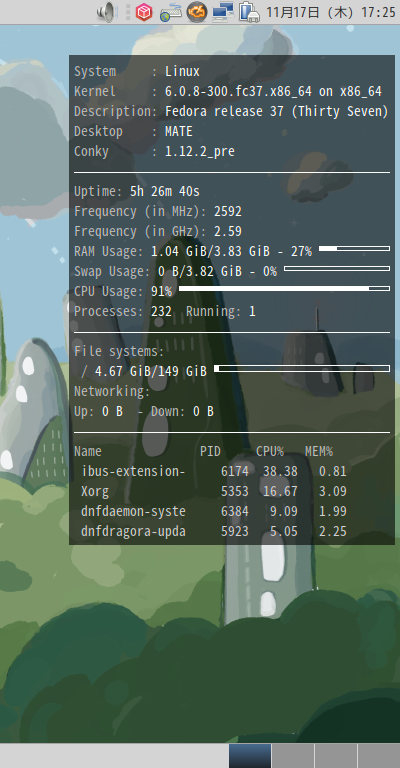Click the Processes count '232'

tap(161, 312)
